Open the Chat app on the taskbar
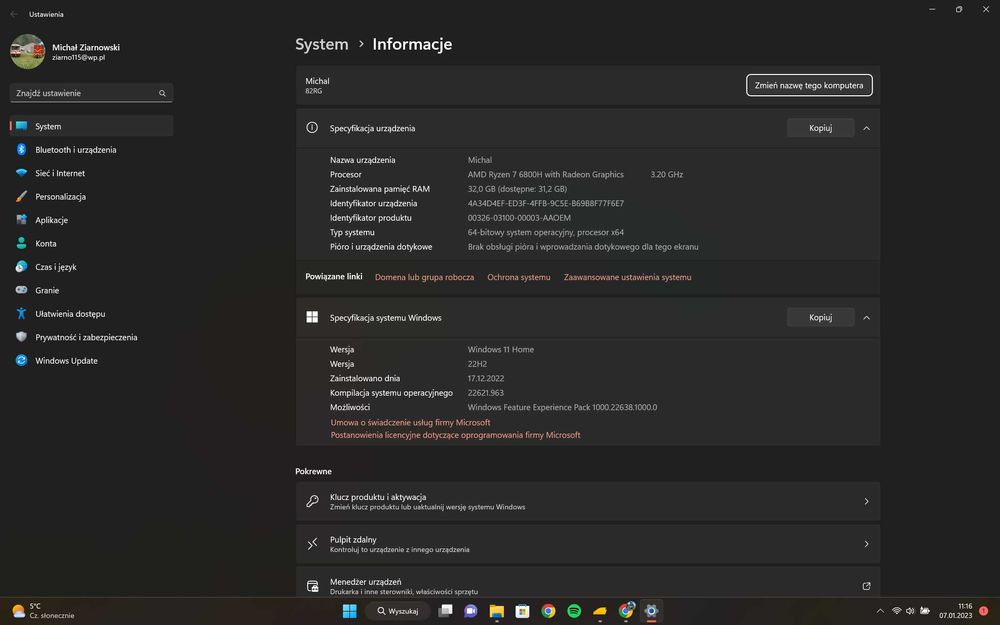This screenshot has width=1000, height=625. pos(471,611)
